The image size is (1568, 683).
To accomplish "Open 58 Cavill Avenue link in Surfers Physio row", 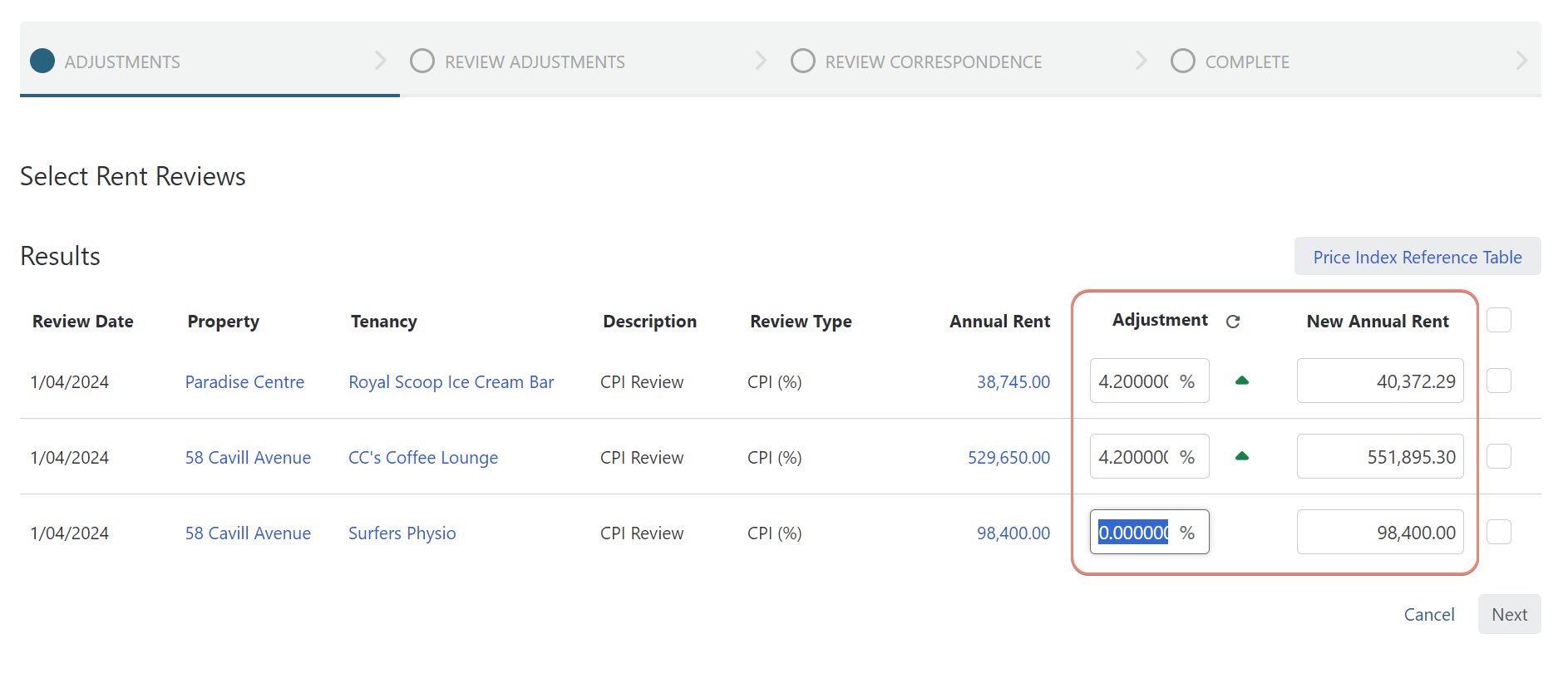I will point(248,533).
